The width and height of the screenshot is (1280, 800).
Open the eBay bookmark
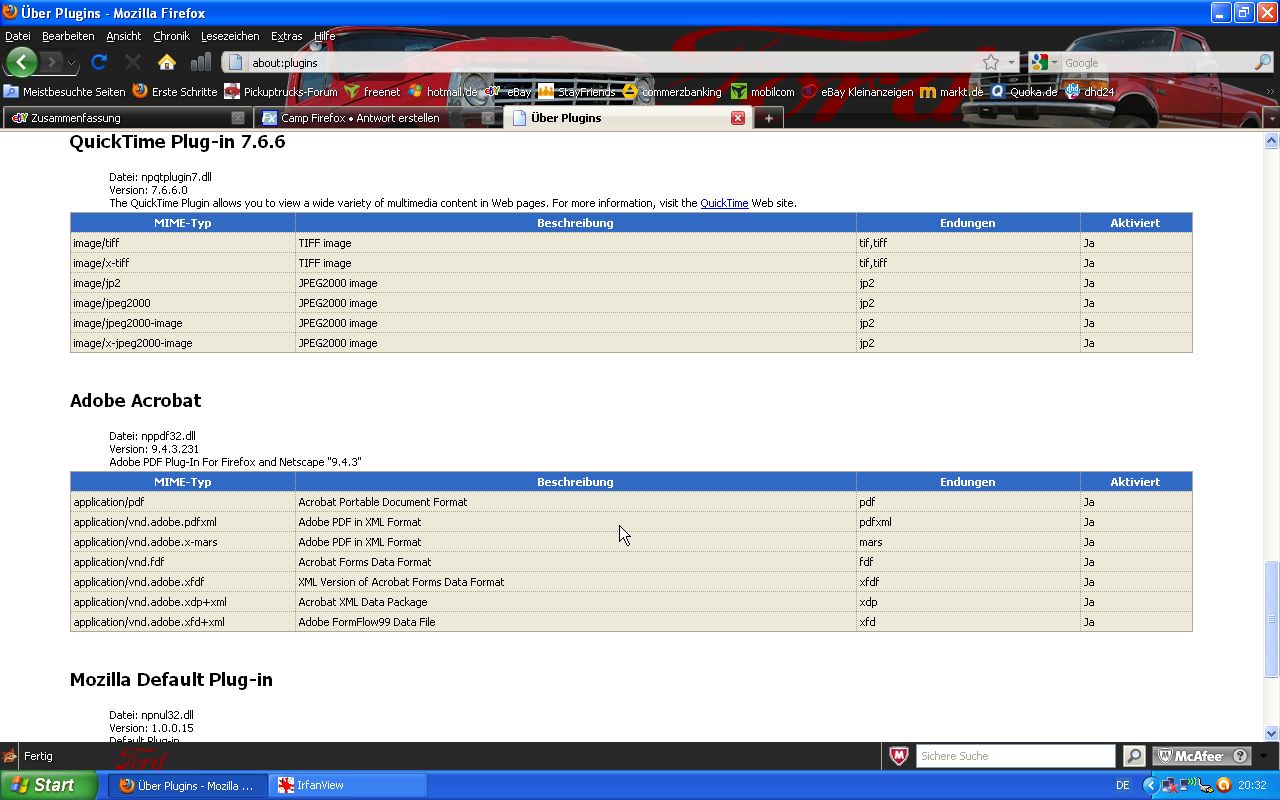coord(508,91)
